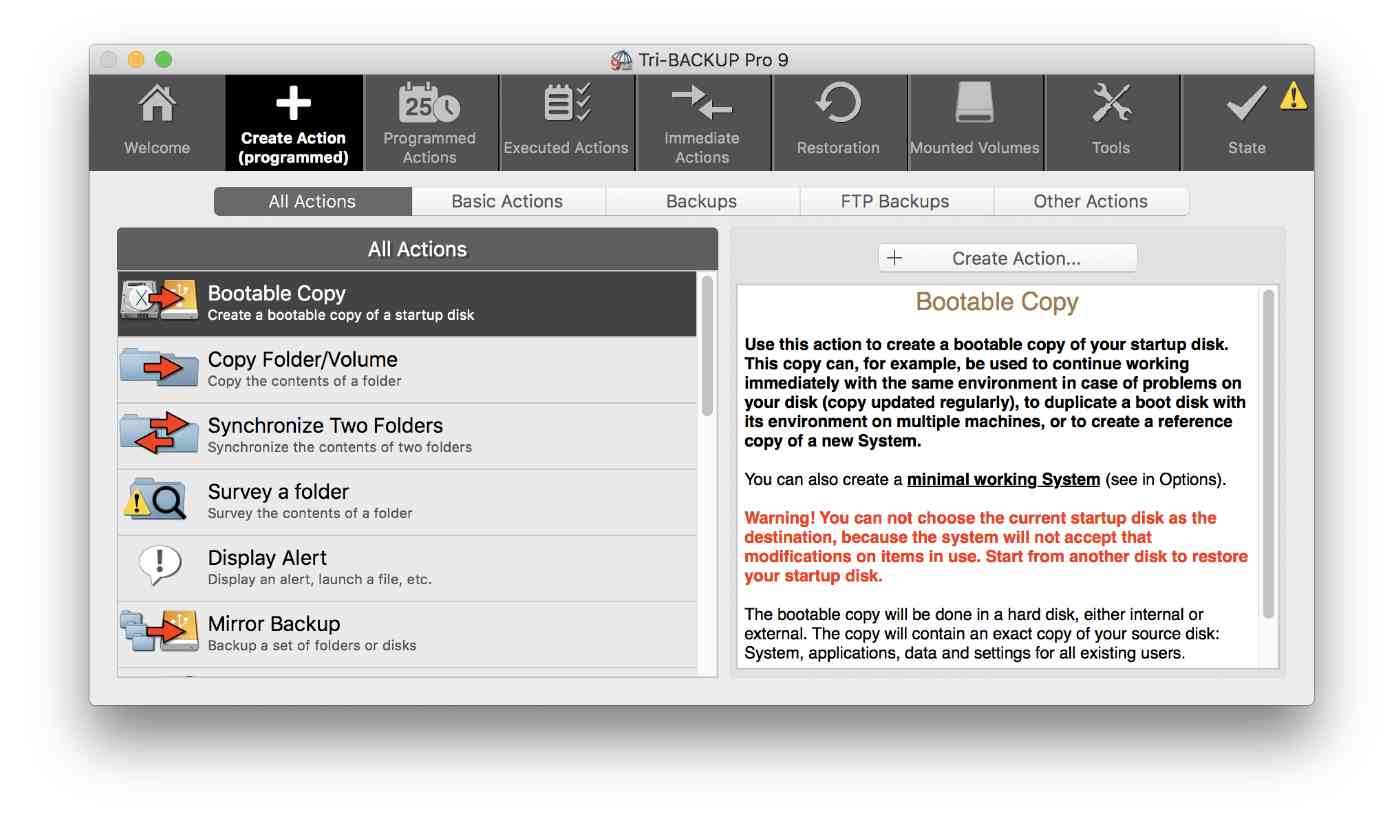Click the Tri-BACKUP title bar app icon

click(621, 60)
